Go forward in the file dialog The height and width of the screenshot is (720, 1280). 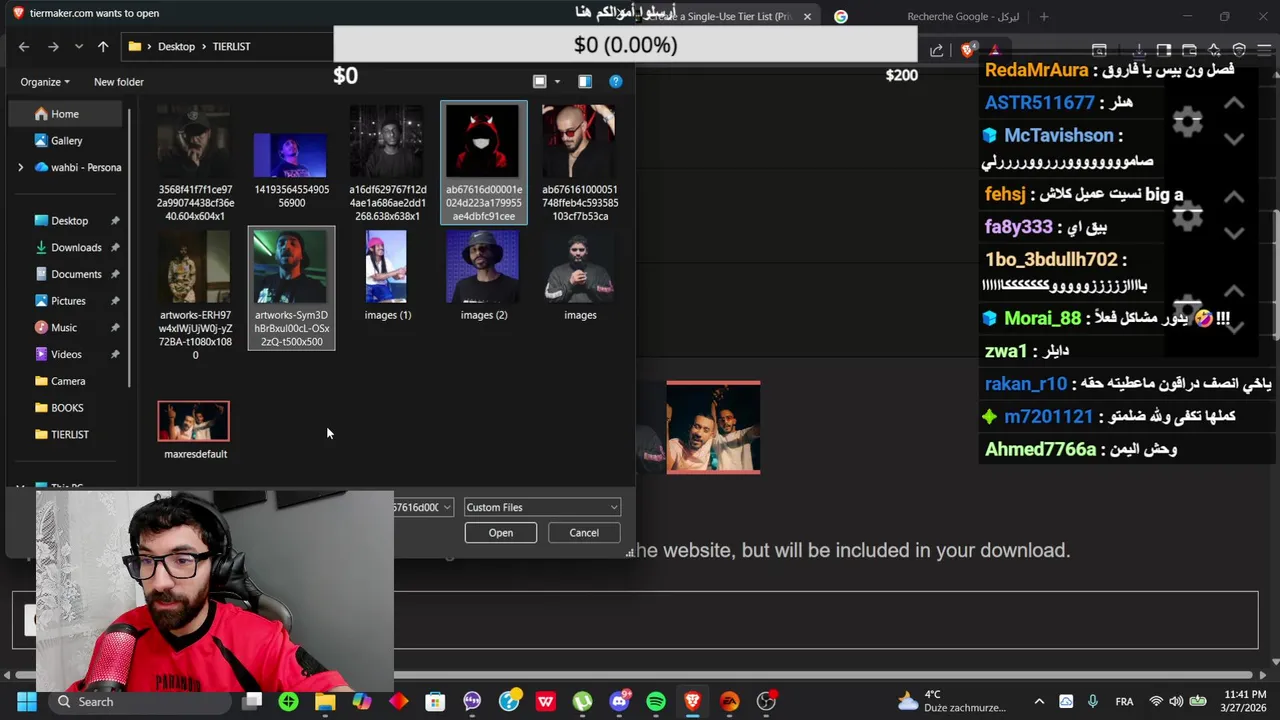[x=53, y=46]
